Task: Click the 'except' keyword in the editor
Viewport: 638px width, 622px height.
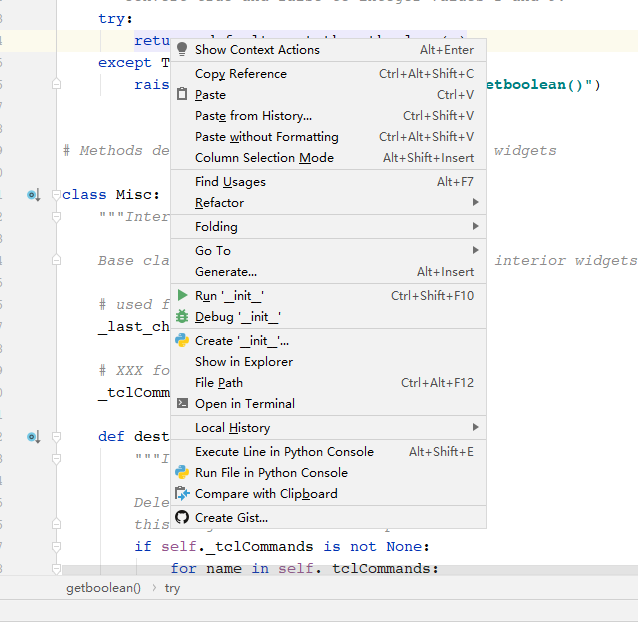Action: click(x=125, y=63)
